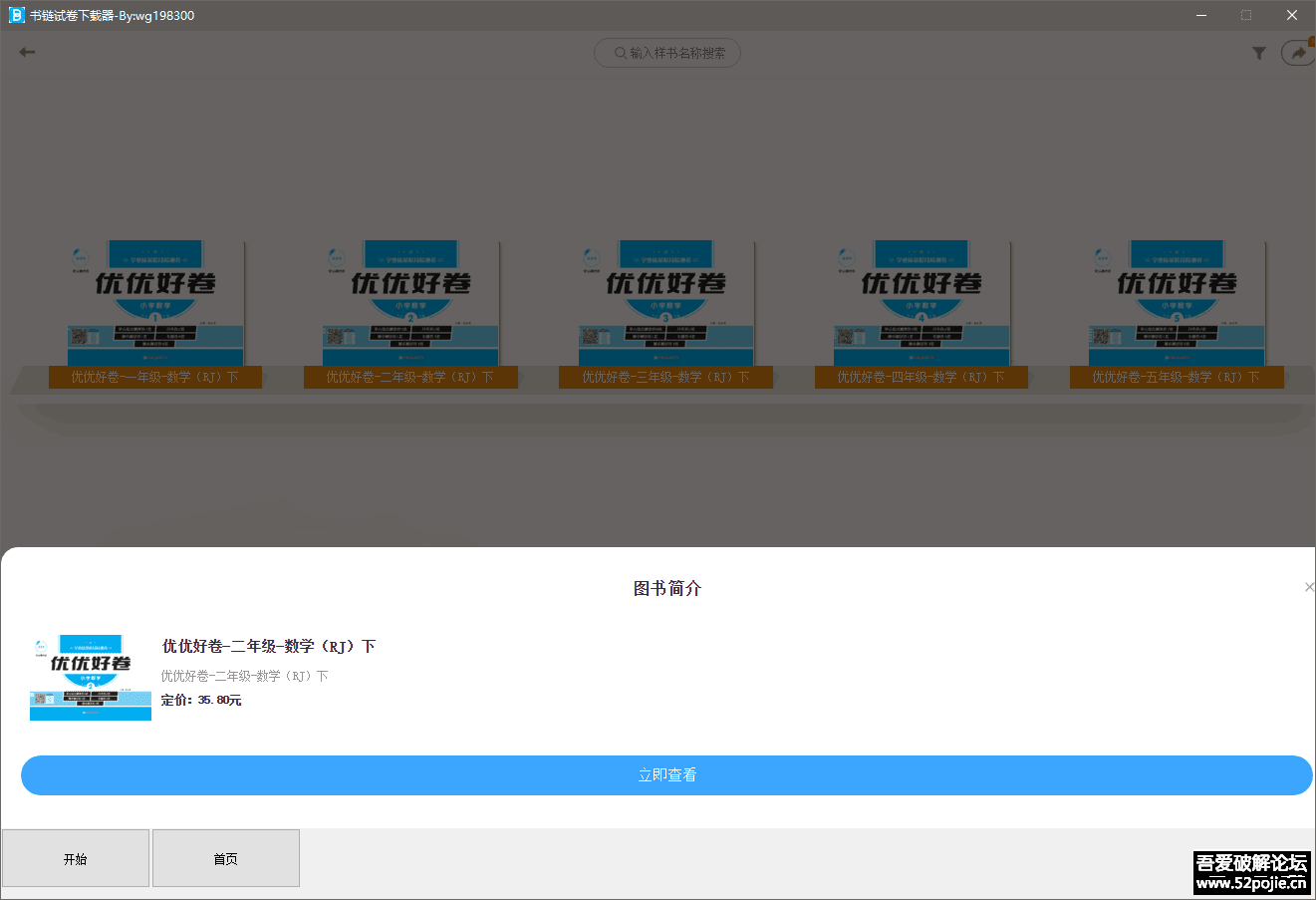Open the 二年级 数学 book cover on shelf
This screenshot has height=900, width=1316.
pos(410,303)
